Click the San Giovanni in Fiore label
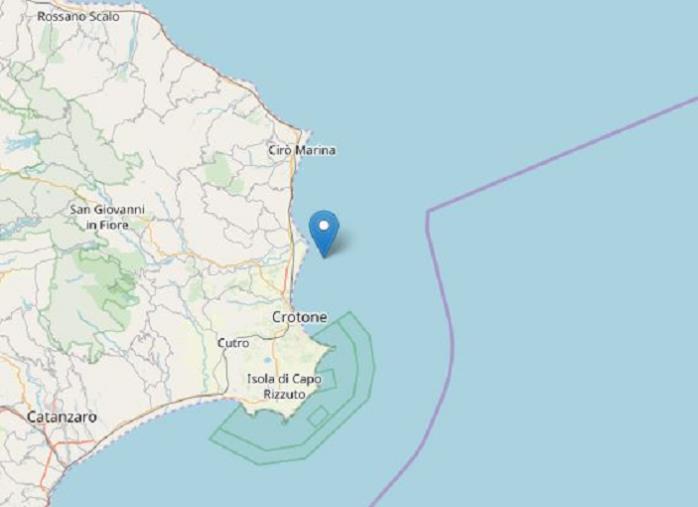698x507 pixels. pos(107,217)
